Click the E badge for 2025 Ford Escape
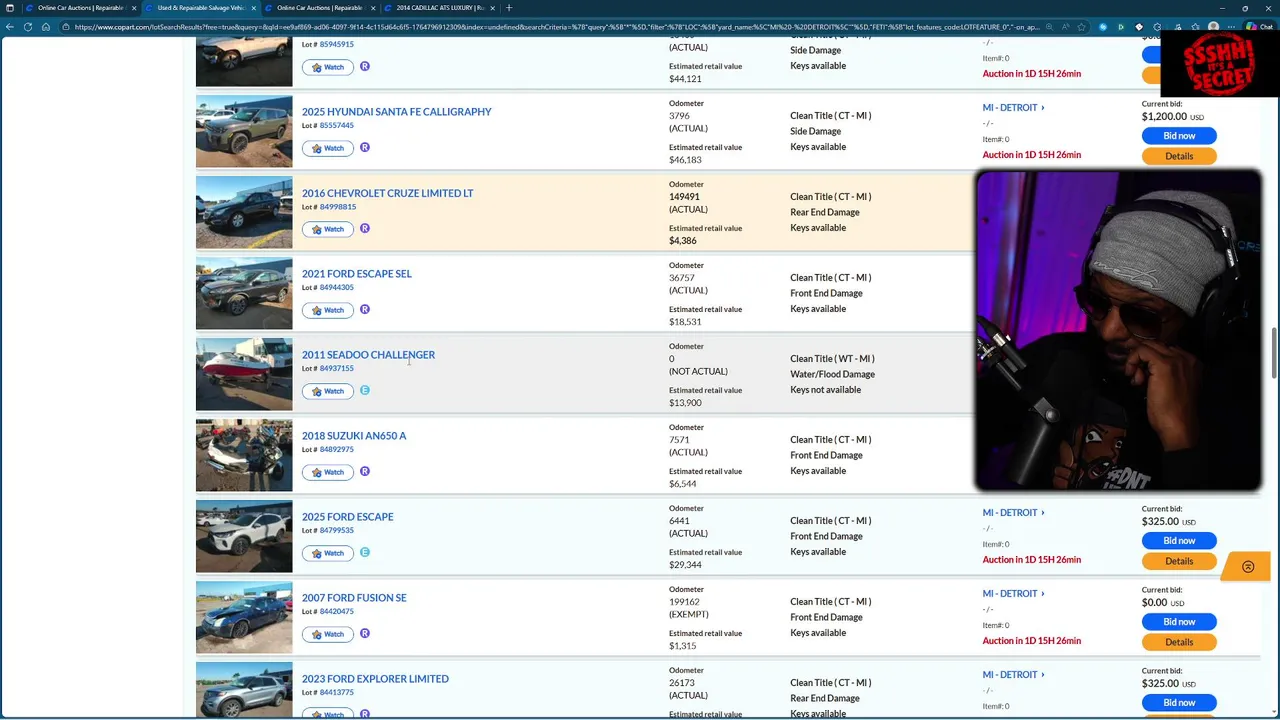Viewport: 1280px width, 720px height. click(x=365, y=553)
